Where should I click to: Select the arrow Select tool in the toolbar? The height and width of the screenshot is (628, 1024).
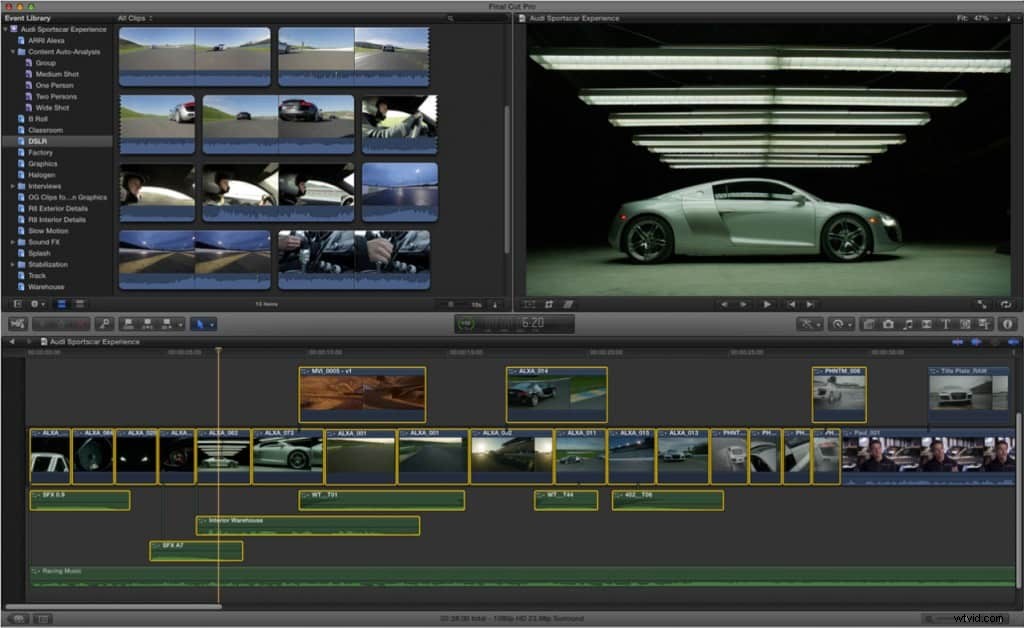(x=202, y=324)
